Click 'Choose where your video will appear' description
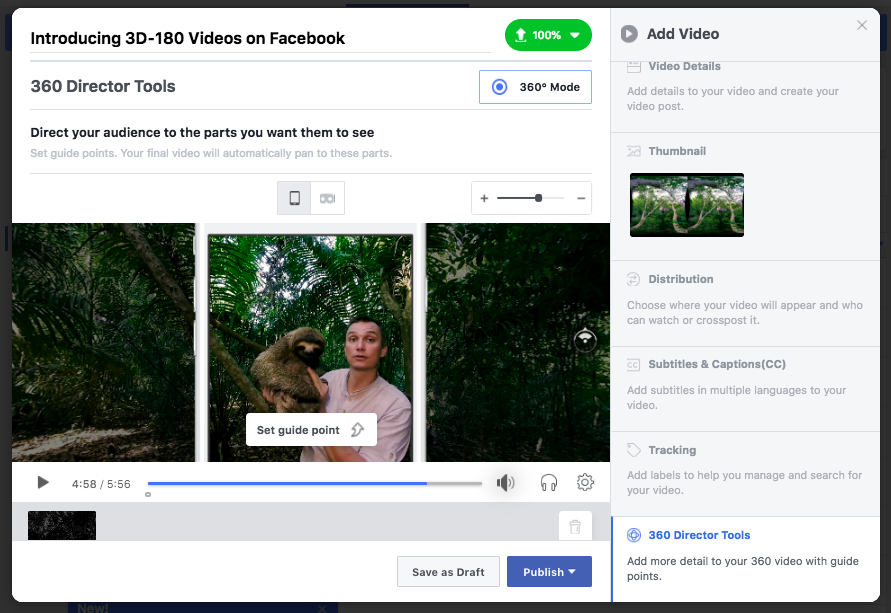The height and width of the screenshot is (613, 891). 744,312
